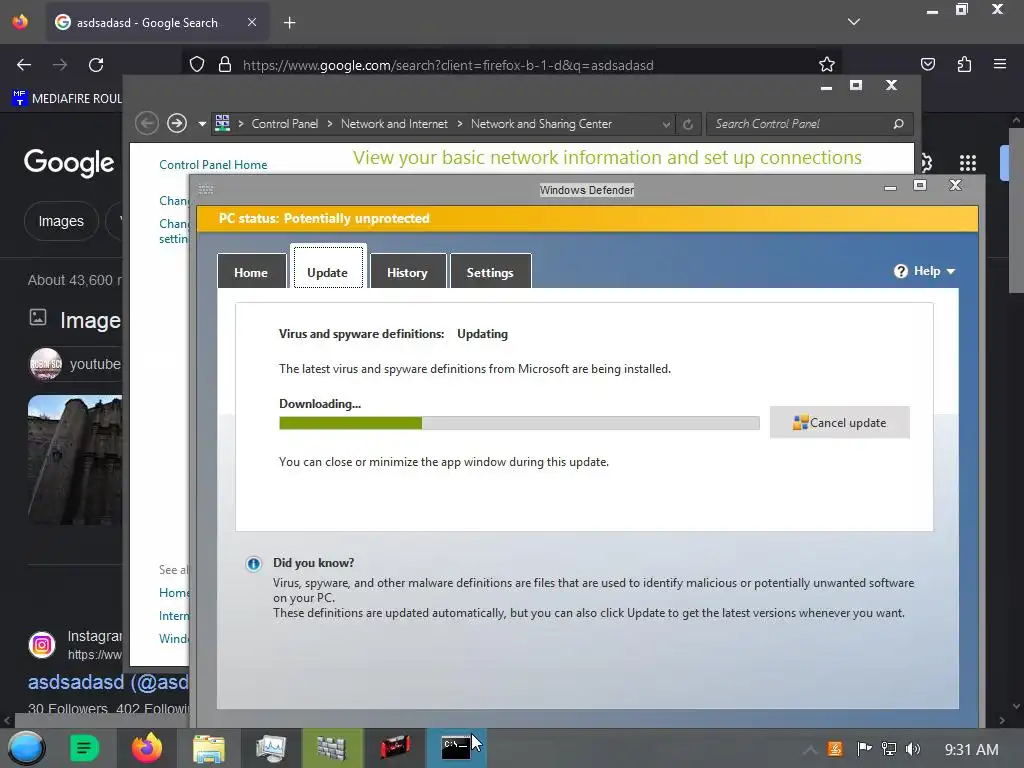Open the green notes app on taskbar
This screenshot has width=1024, height=768.
[84, 748]
